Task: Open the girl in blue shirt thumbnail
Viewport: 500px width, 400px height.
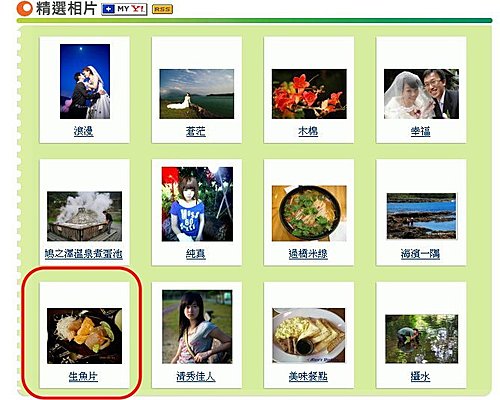Action: point(197,204)
